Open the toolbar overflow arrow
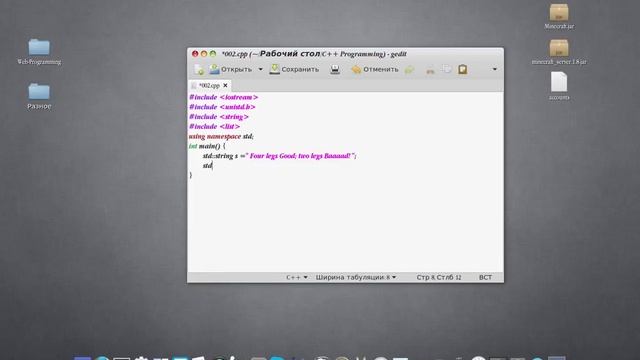640x360 pixels. [495, 69]
